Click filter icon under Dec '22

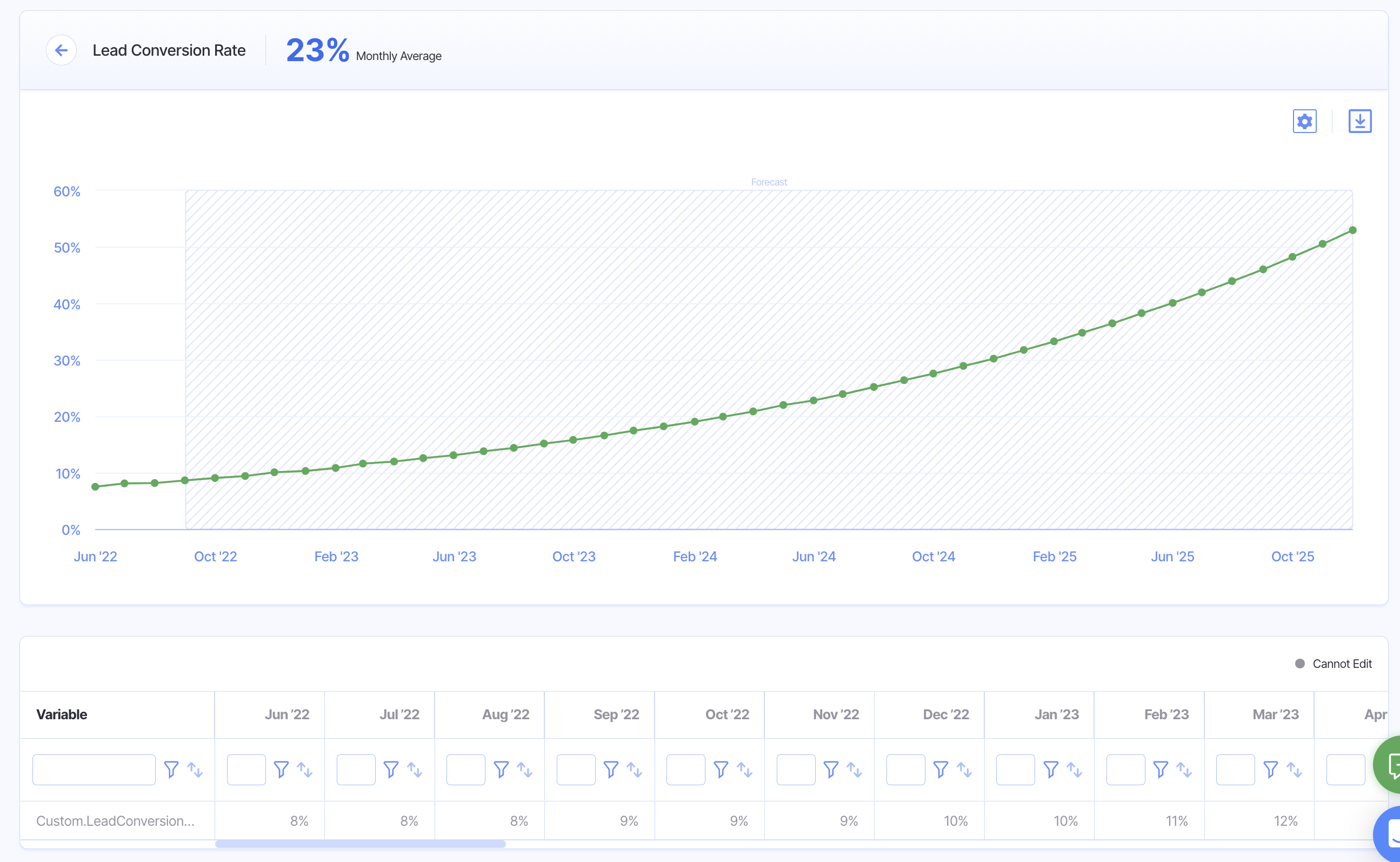(941, 770)
